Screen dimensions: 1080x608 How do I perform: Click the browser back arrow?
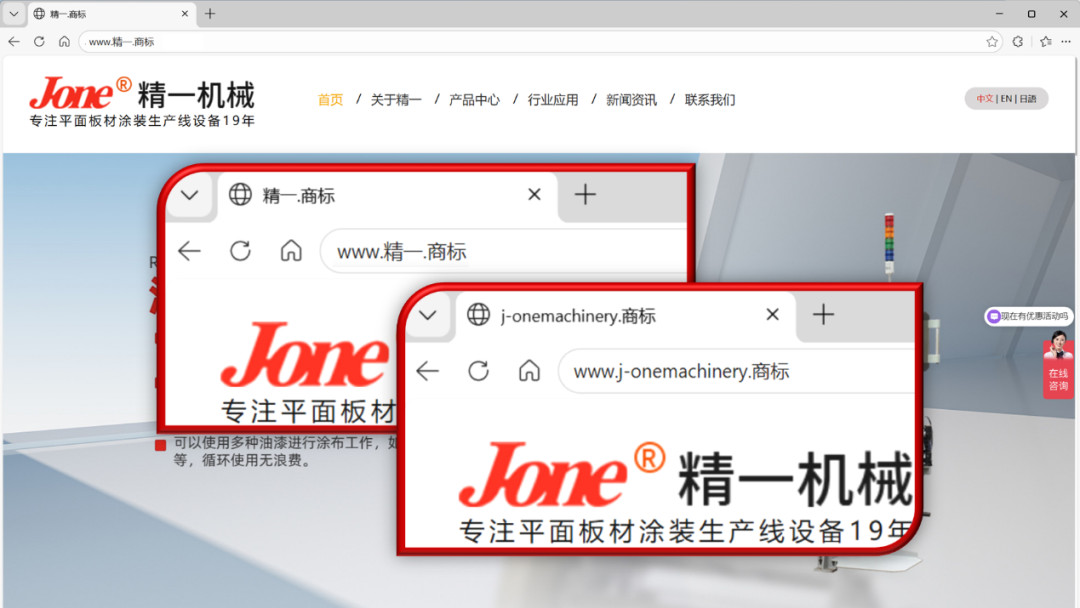tap(14, 41)
